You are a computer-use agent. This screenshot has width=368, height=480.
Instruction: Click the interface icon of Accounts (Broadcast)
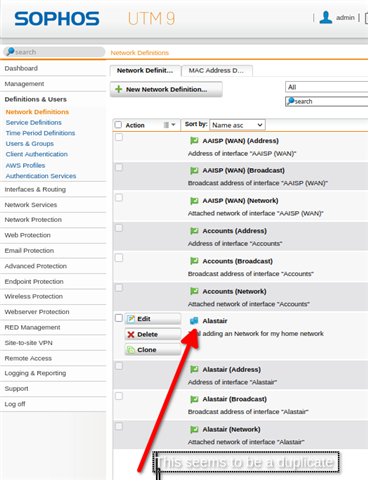click(194, 261)
